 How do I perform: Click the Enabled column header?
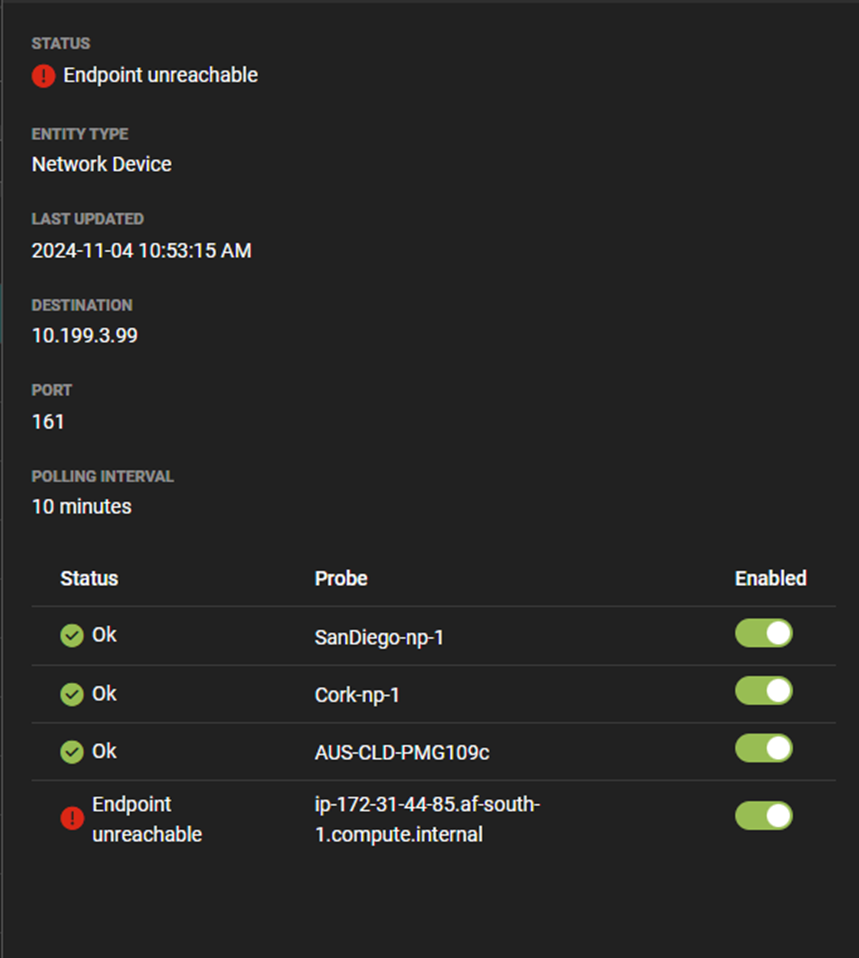(770, 579)
